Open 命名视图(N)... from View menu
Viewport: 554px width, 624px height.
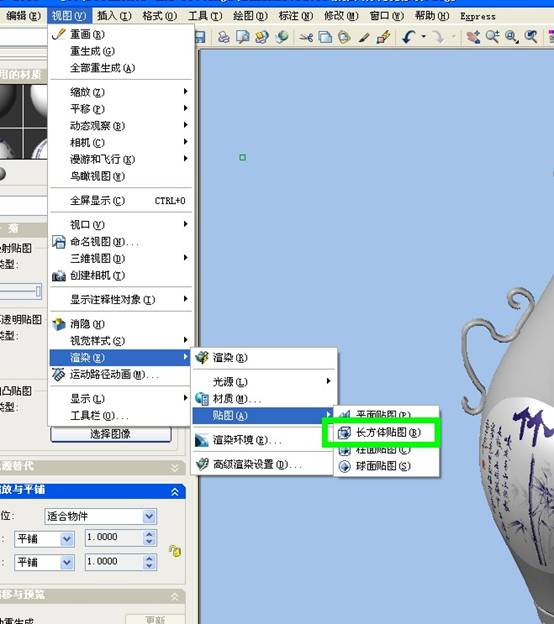(120, 242)
